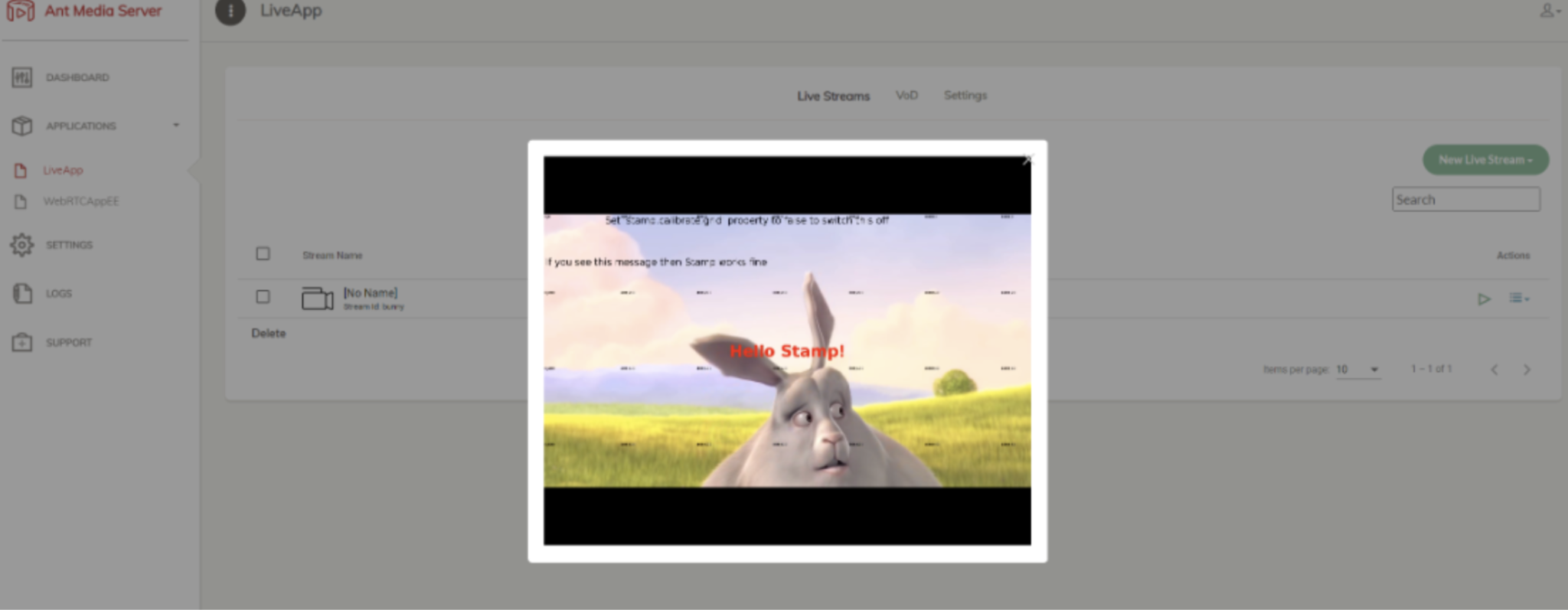Open the Settings gear in sidebar

[22, 245]
